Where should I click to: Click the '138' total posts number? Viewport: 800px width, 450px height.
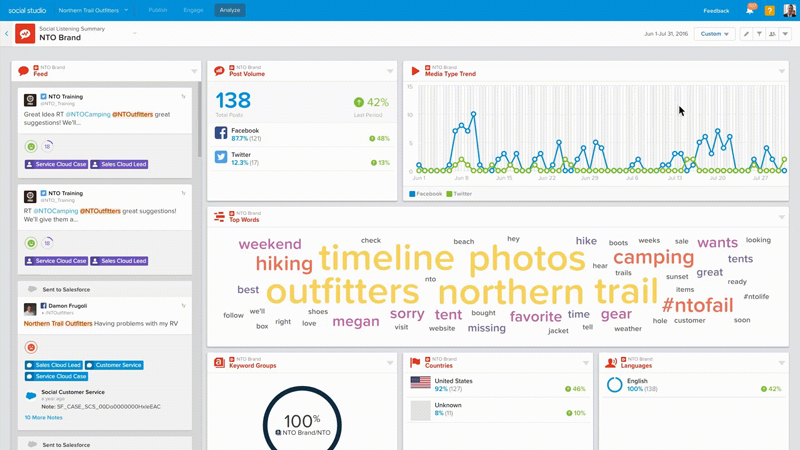[233, 100]
